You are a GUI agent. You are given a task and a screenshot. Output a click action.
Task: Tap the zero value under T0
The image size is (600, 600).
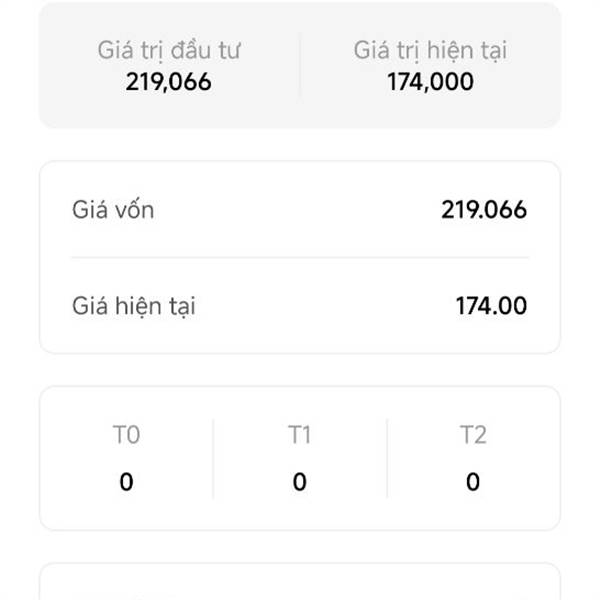click(126, 482)
